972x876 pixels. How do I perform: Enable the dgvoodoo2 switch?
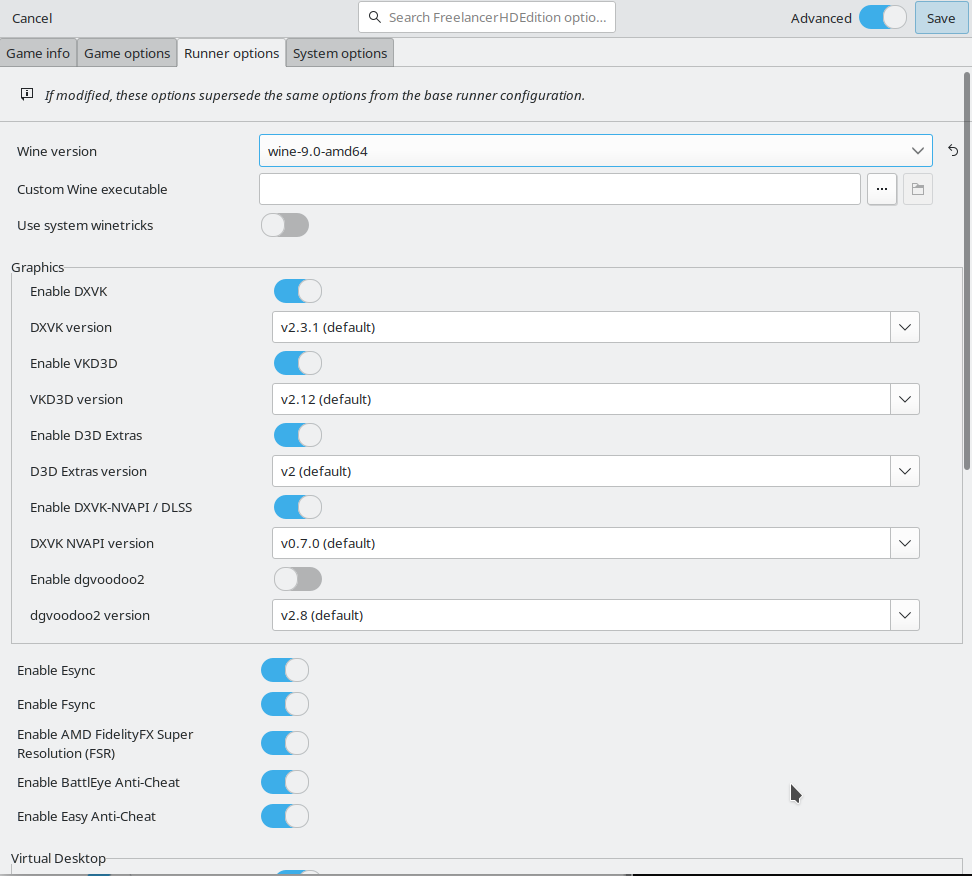[x=298, y=578]
